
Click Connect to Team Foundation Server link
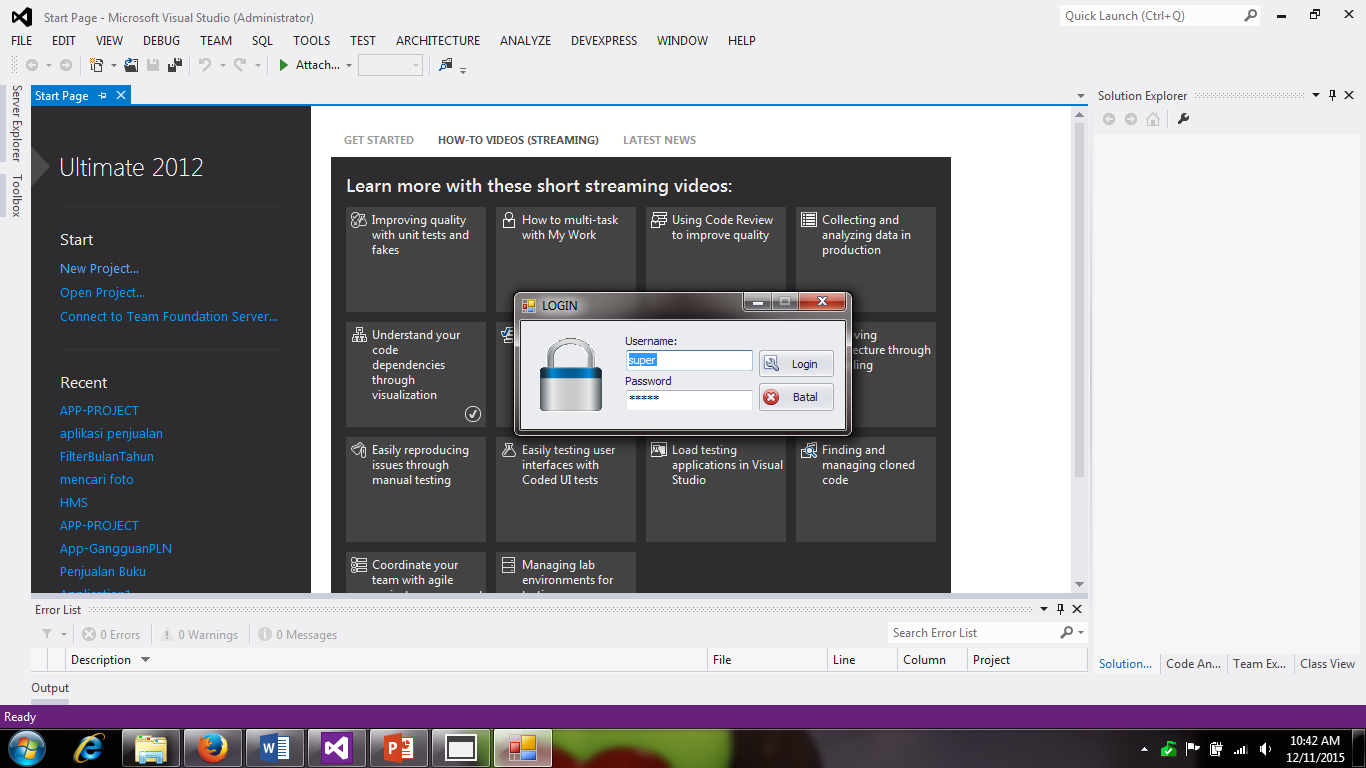169,316
